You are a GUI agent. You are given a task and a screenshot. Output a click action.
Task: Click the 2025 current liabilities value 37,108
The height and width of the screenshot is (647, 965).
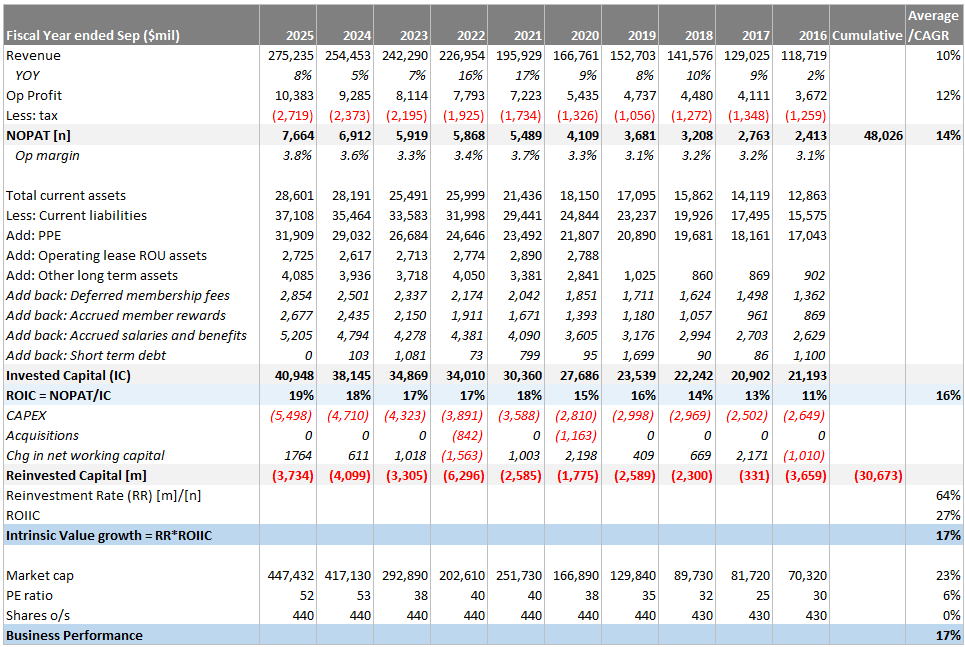coord(294,215)
